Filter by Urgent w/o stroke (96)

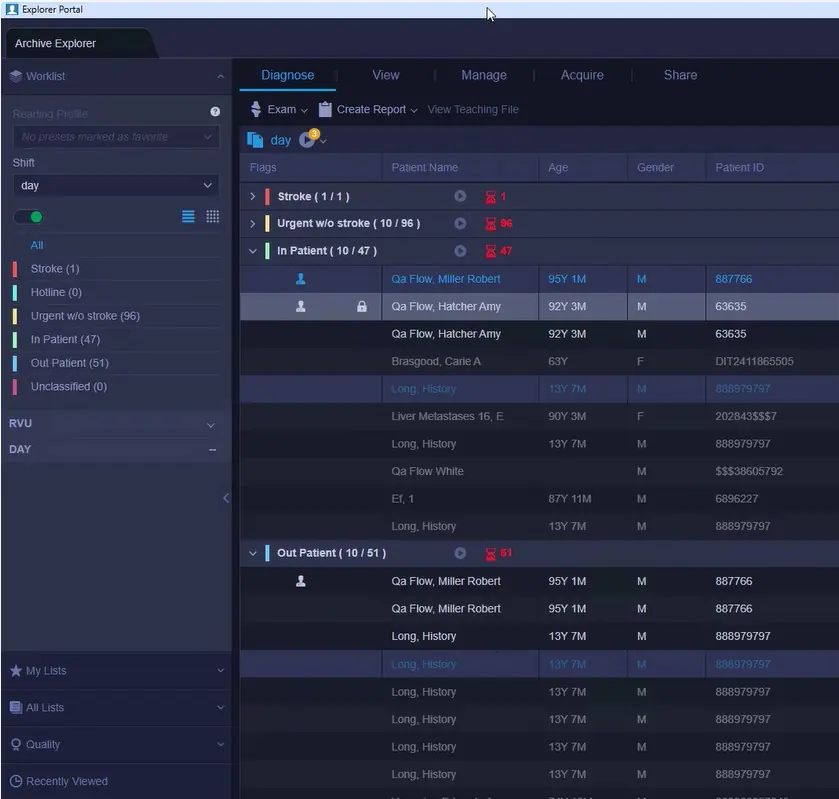click(x=85, y=316)
